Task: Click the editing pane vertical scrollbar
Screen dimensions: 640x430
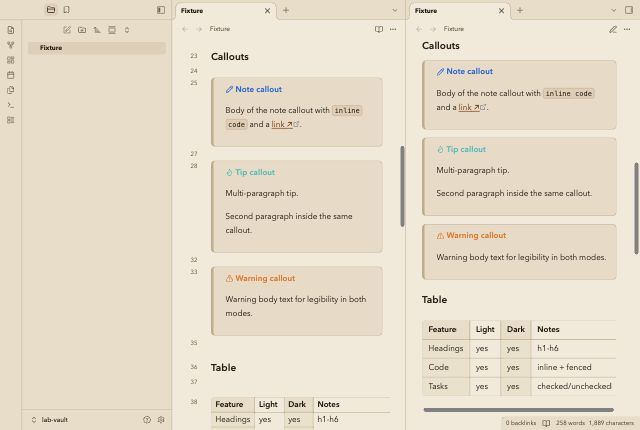Action: point(402,186)
